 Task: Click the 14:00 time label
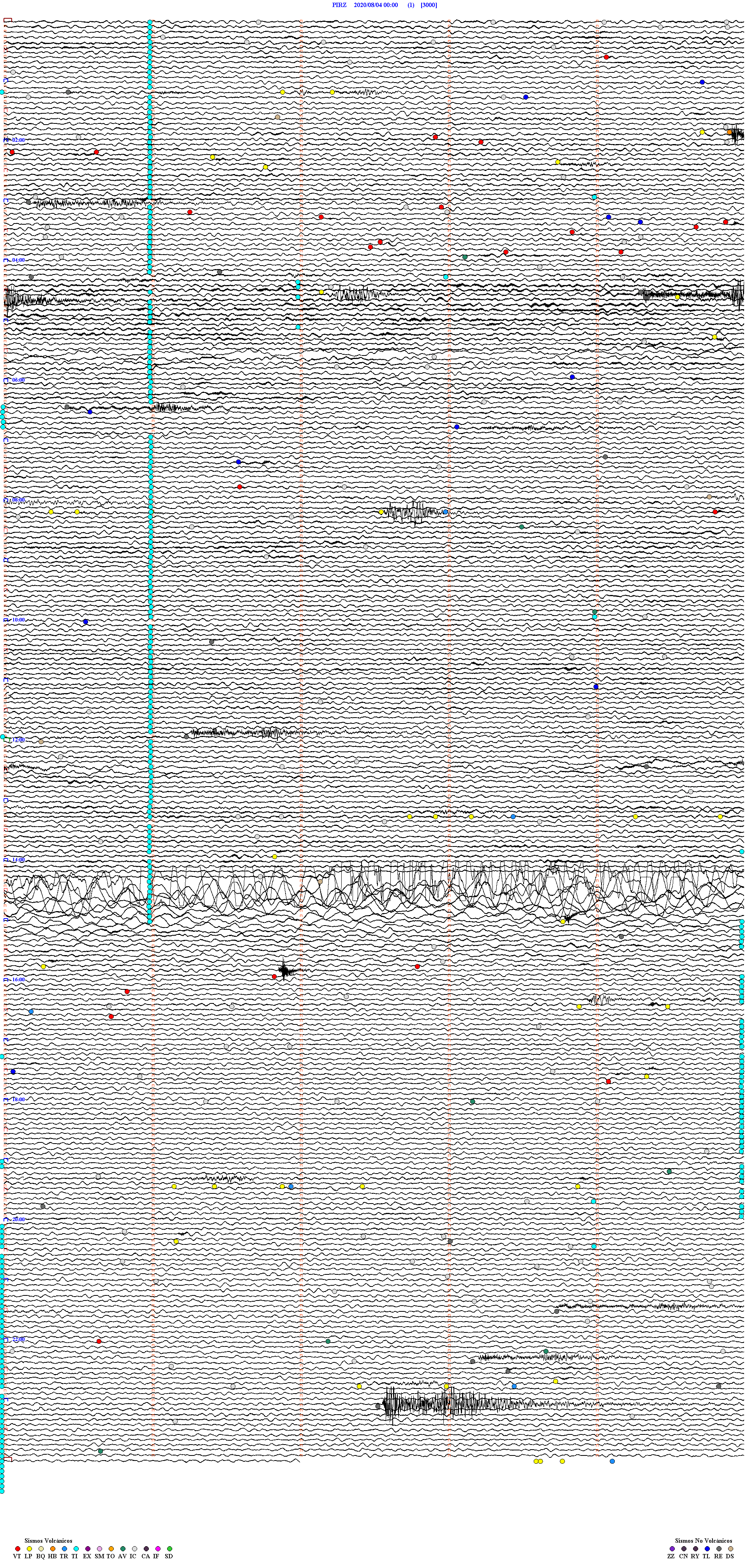[18, 859]
